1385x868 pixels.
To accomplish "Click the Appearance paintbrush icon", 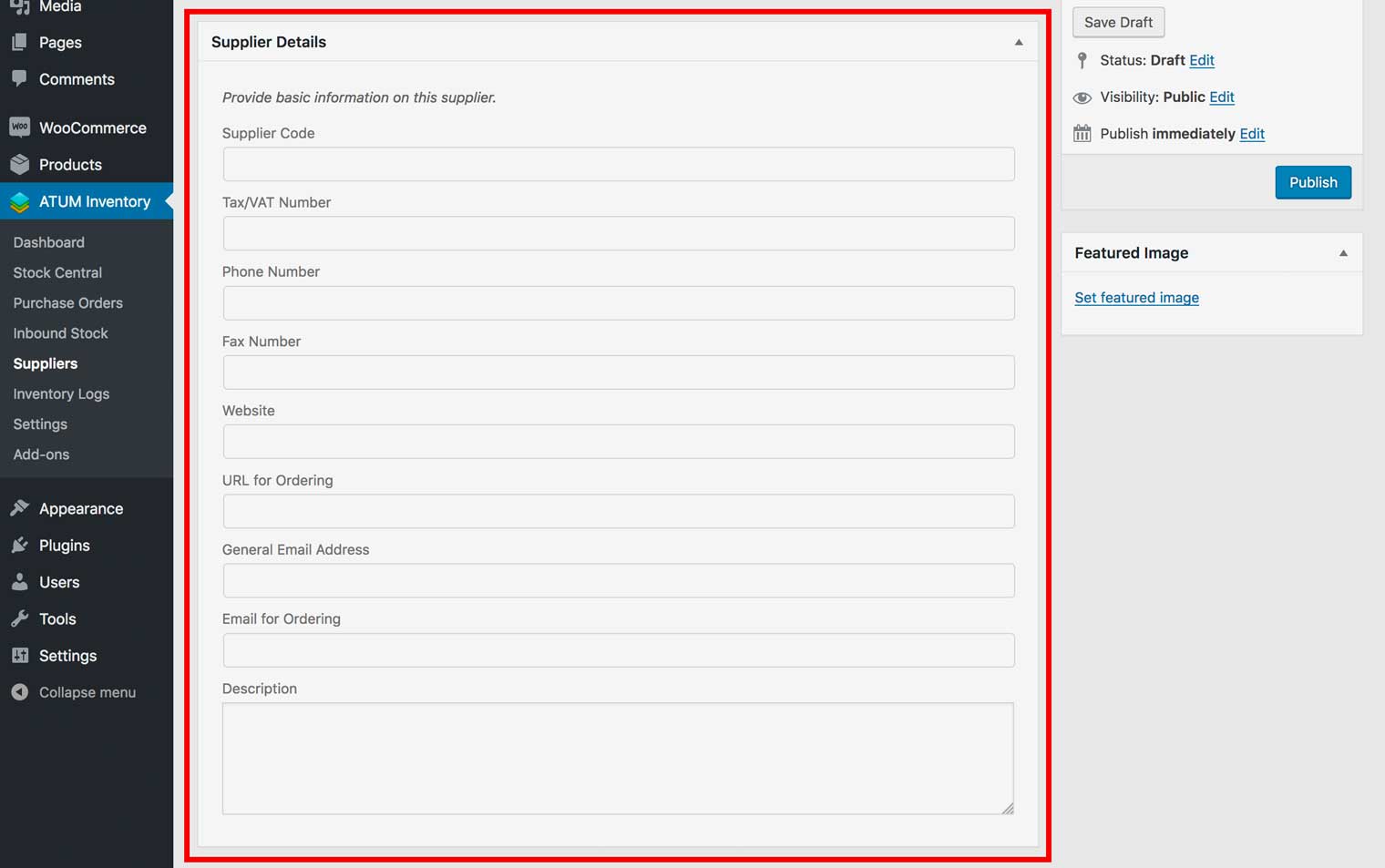I will (19, 508).
